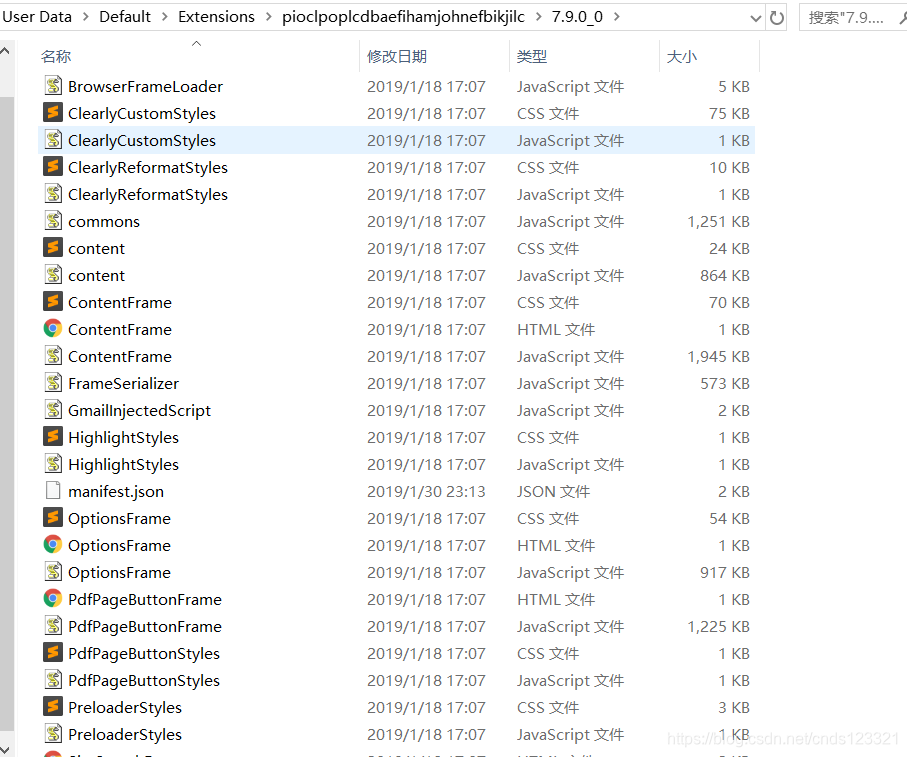Click the PdfPageButtonStyles CSS file icon
The width and height of the screenshot is (907, 757).
click(53, 652)
